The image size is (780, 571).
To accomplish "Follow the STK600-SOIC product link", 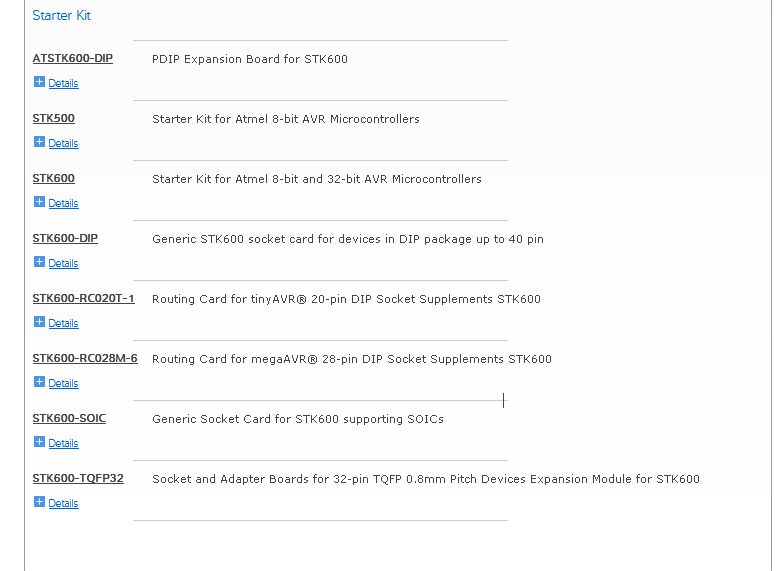I will pos(69,418).
